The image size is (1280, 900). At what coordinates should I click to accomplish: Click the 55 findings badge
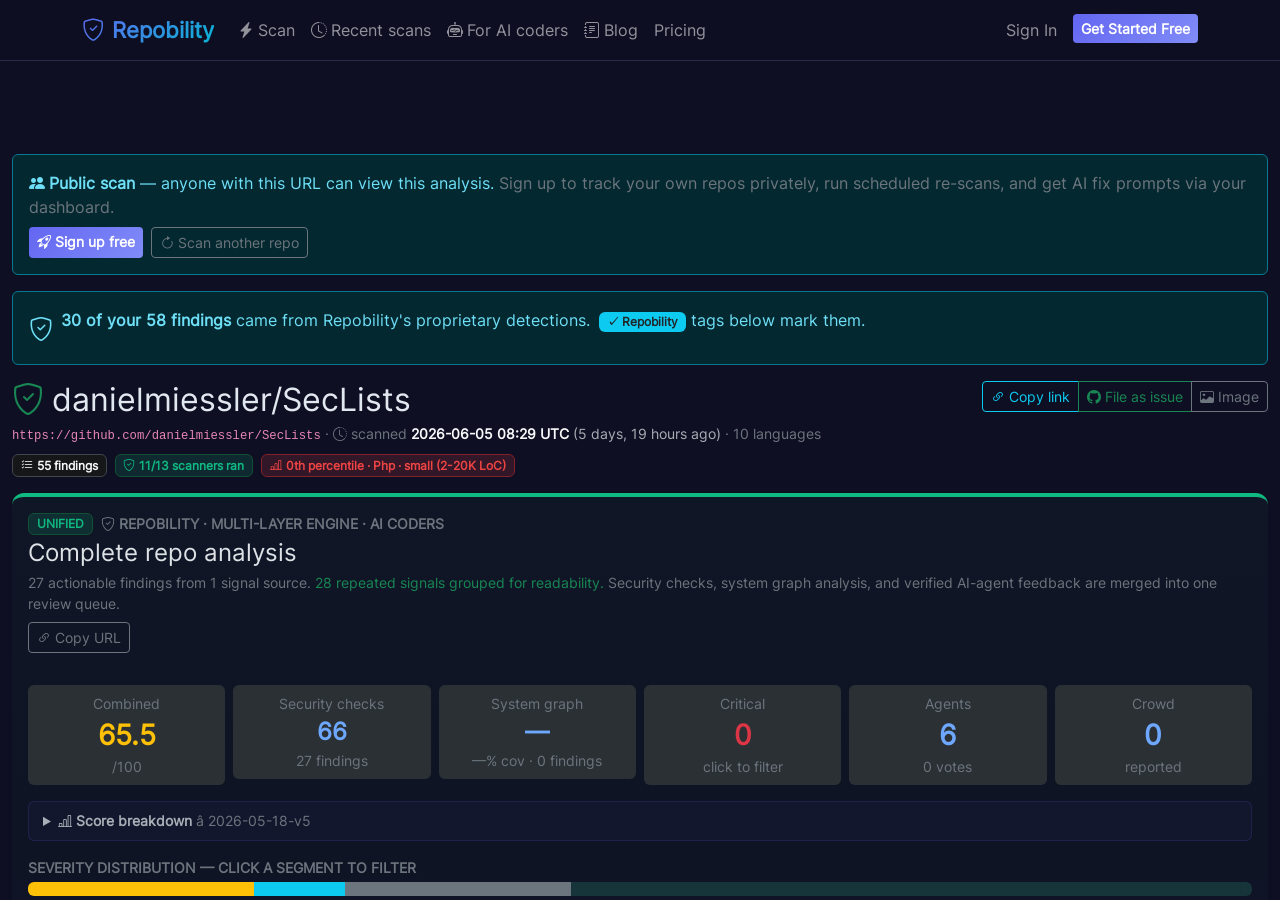[x=59, y=465]
